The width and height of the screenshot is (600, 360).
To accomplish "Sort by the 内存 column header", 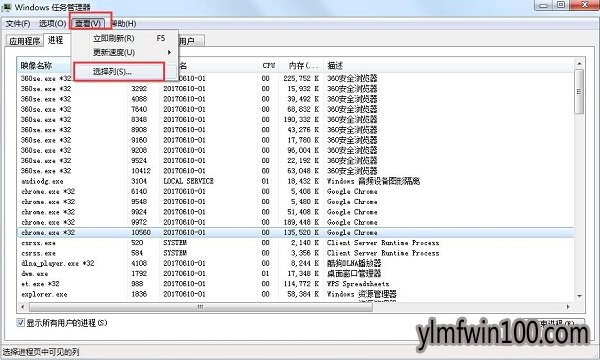I will pos(302,65).
